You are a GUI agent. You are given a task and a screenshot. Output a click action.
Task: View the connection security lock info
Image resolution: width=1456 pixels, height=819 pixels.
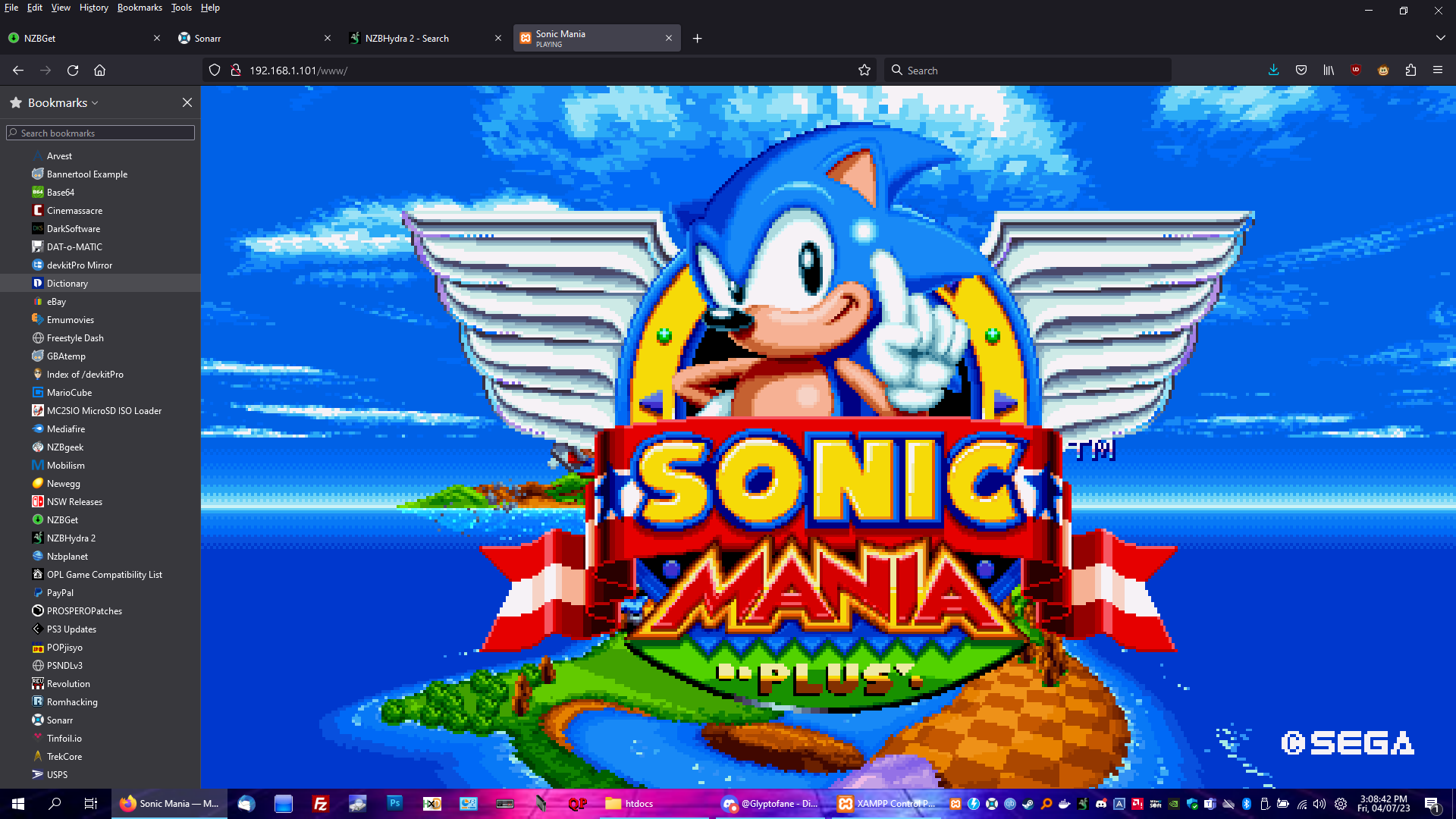pos(236,71)
